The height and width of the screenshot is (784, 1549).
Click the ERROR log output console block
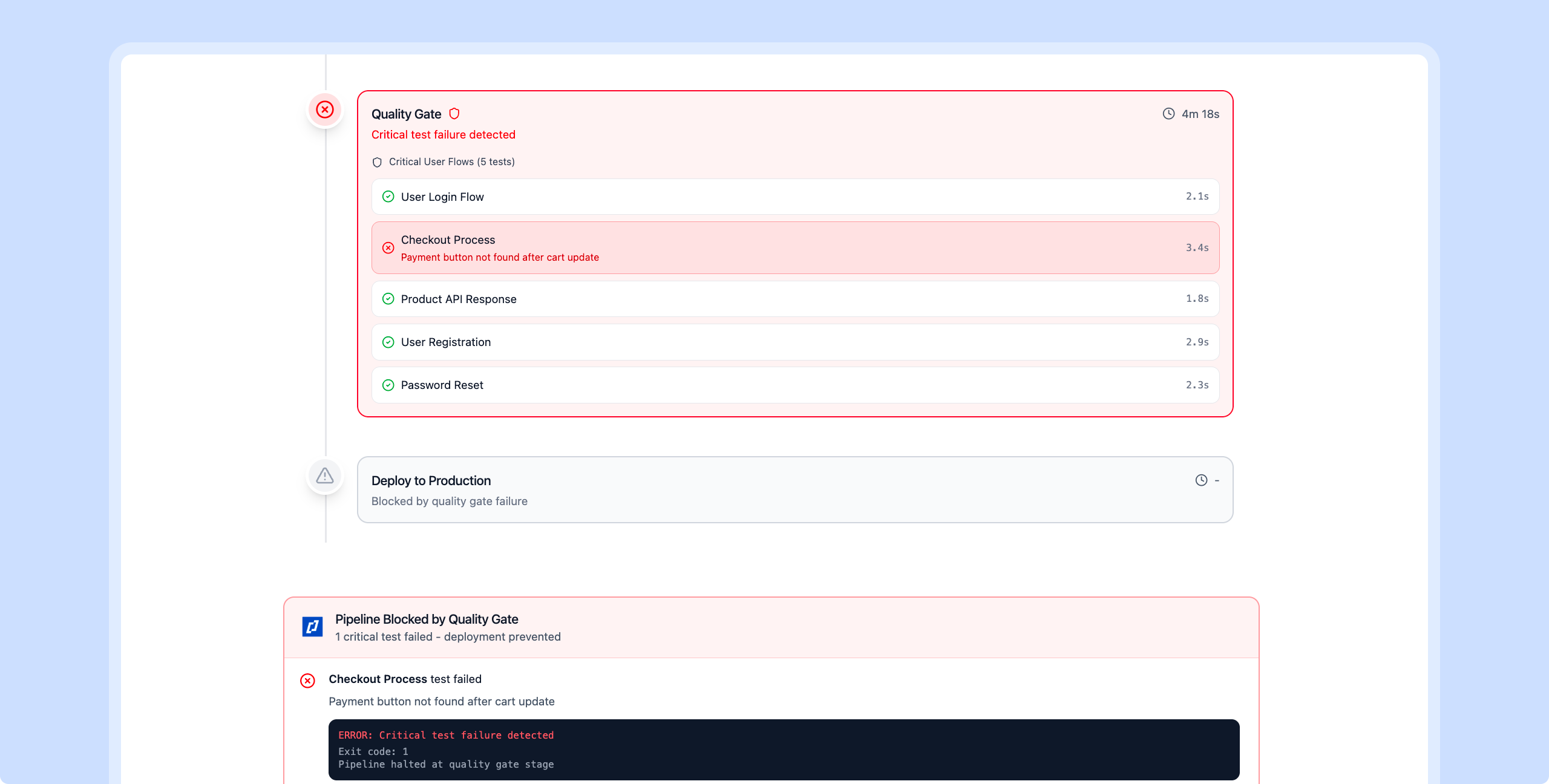(784, 750)
